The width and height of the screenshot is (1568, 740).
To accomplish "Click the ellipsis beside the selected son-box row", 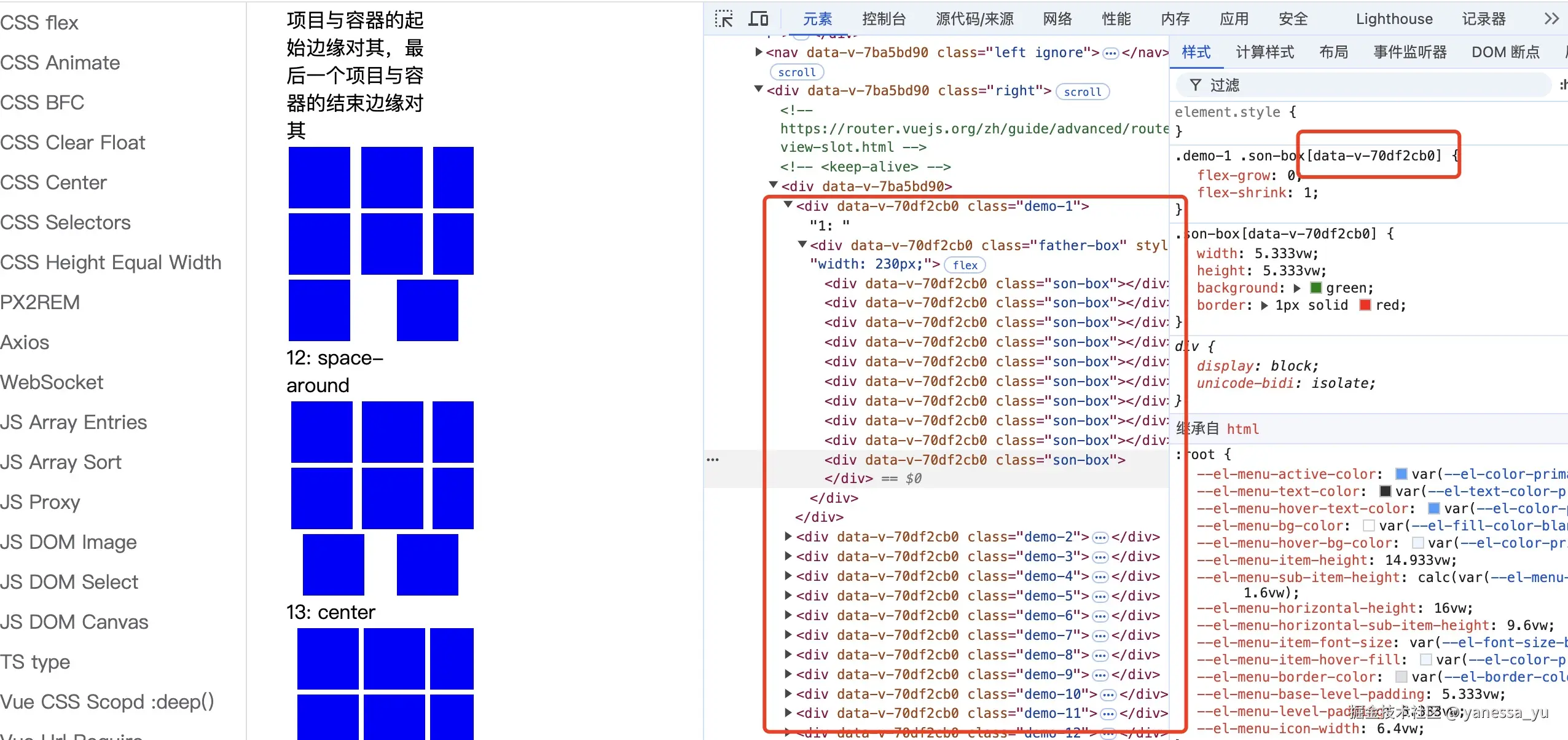I will [x=713, y=460].
